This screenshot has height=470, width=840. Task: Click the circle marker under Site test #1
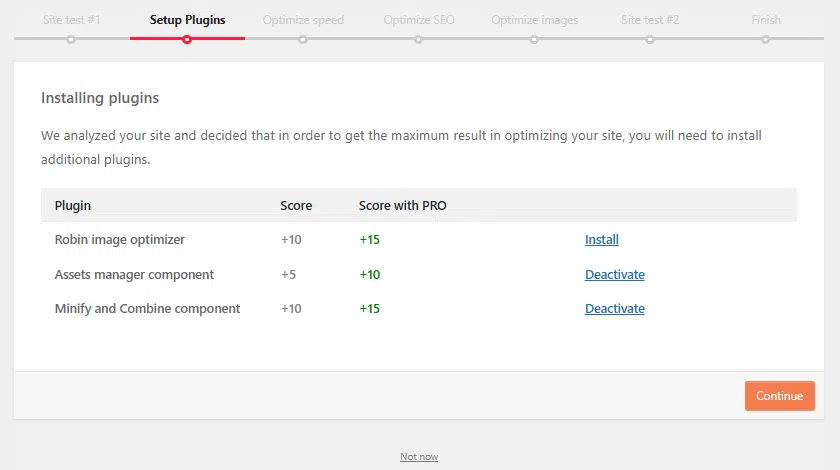[x=71, y=39]
